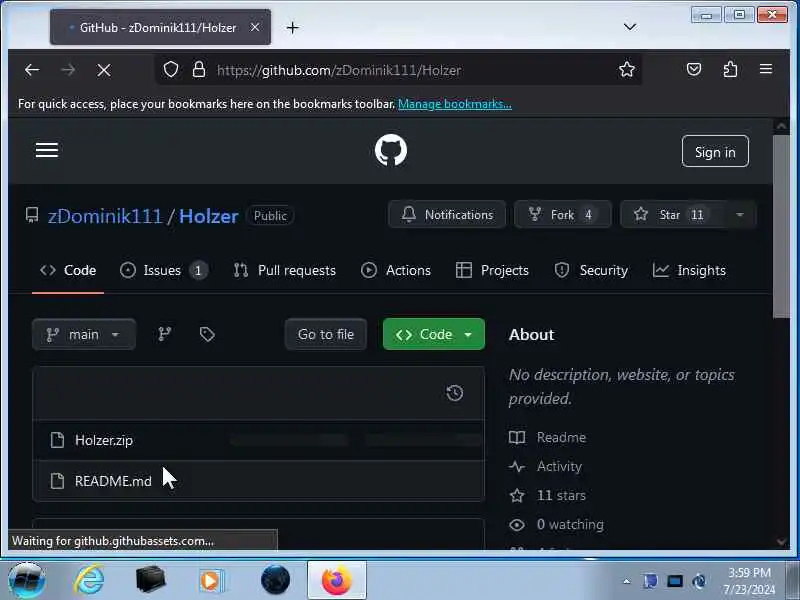Open commit history clock icon

point(455,393)
